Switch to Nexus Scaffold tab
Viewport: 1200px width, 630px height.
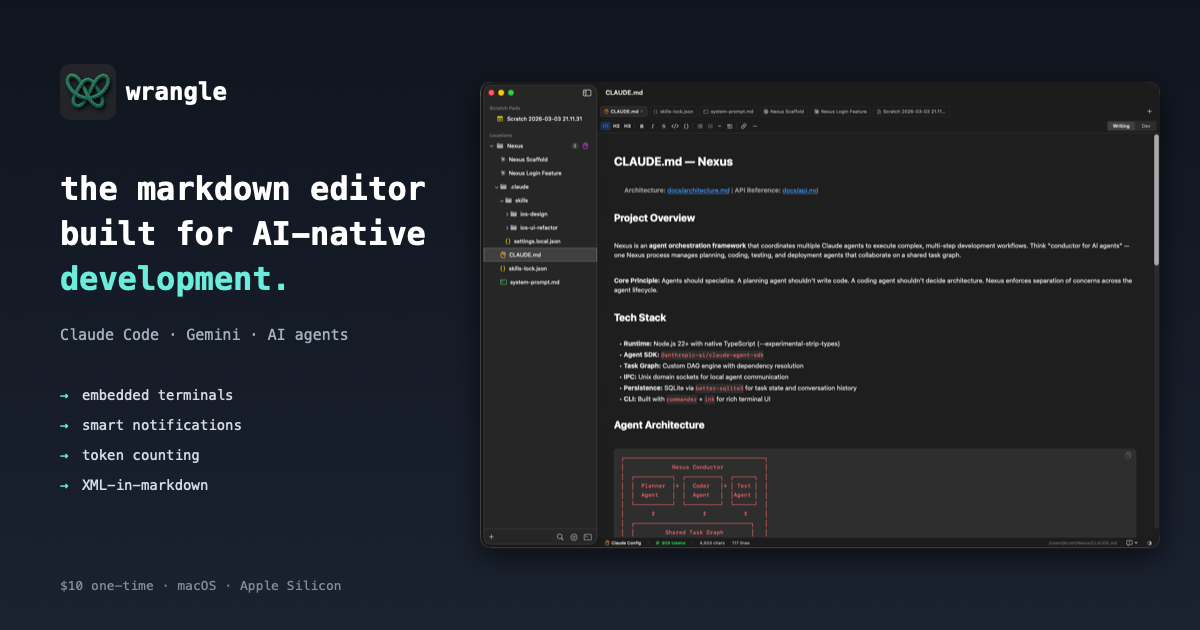point(783,111)
